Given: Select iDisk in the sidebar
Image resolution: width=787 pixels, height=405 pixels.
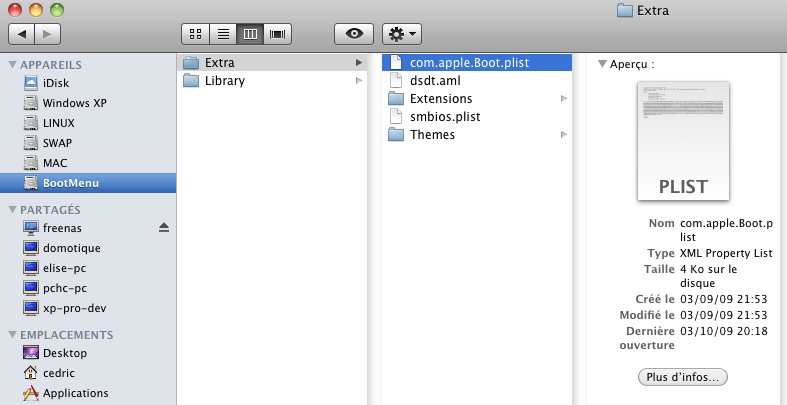Looking at the screenshot, I should [88, 83].
